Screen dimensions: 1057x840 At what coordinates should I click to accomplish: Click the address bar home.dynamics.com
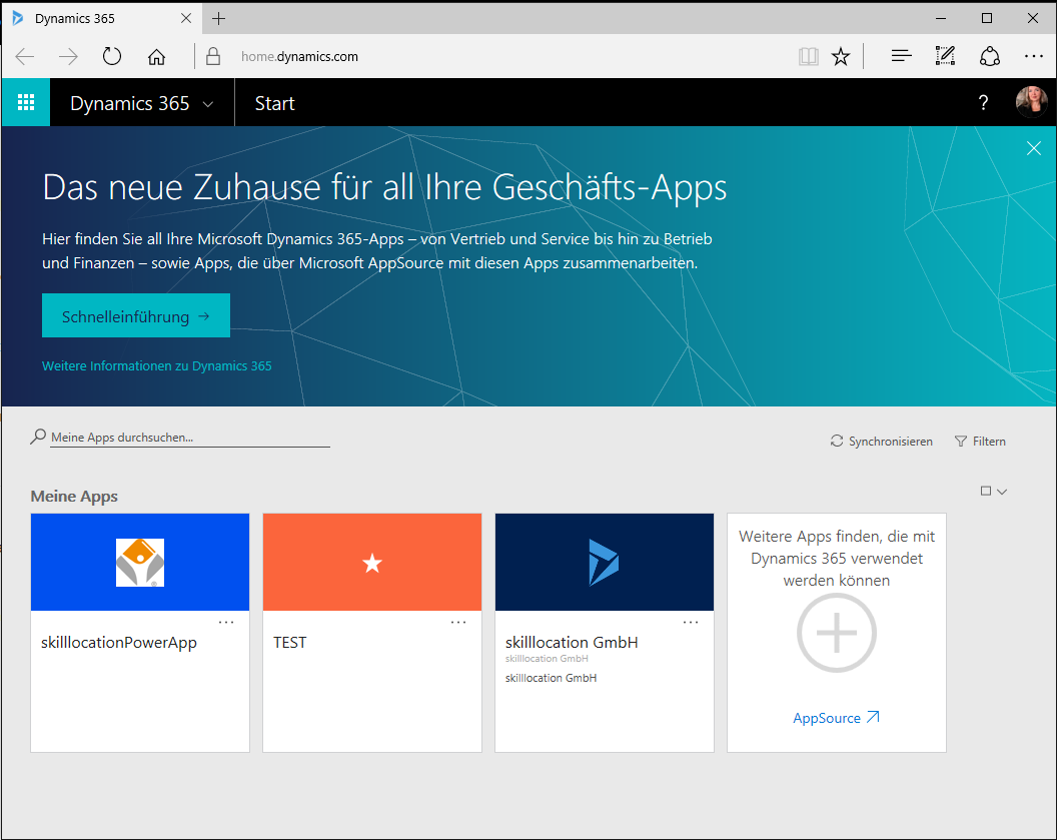point(300,57)
